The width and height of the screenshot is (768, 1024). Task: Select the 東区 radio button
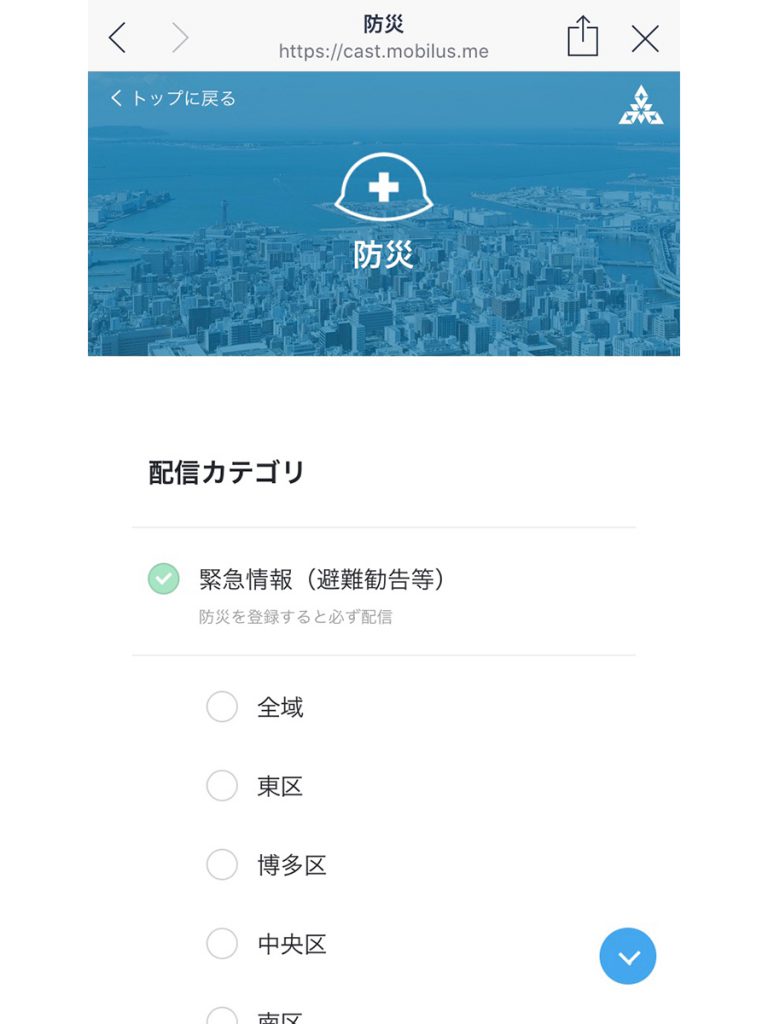coord(222,786)
